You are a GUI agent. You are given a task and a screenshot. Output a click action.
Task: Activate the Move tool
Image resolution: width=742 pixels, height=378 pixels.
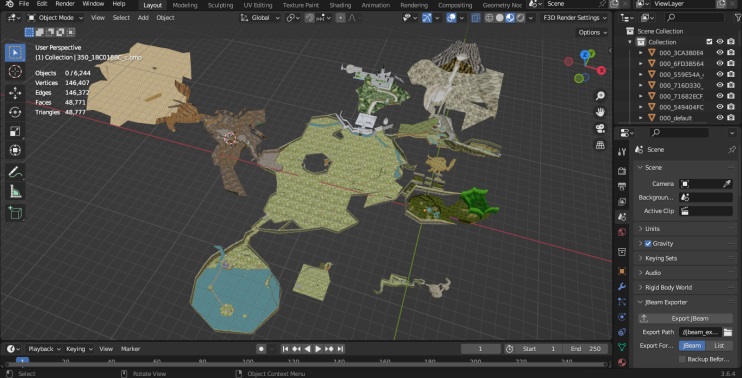(x=15, y=93)
